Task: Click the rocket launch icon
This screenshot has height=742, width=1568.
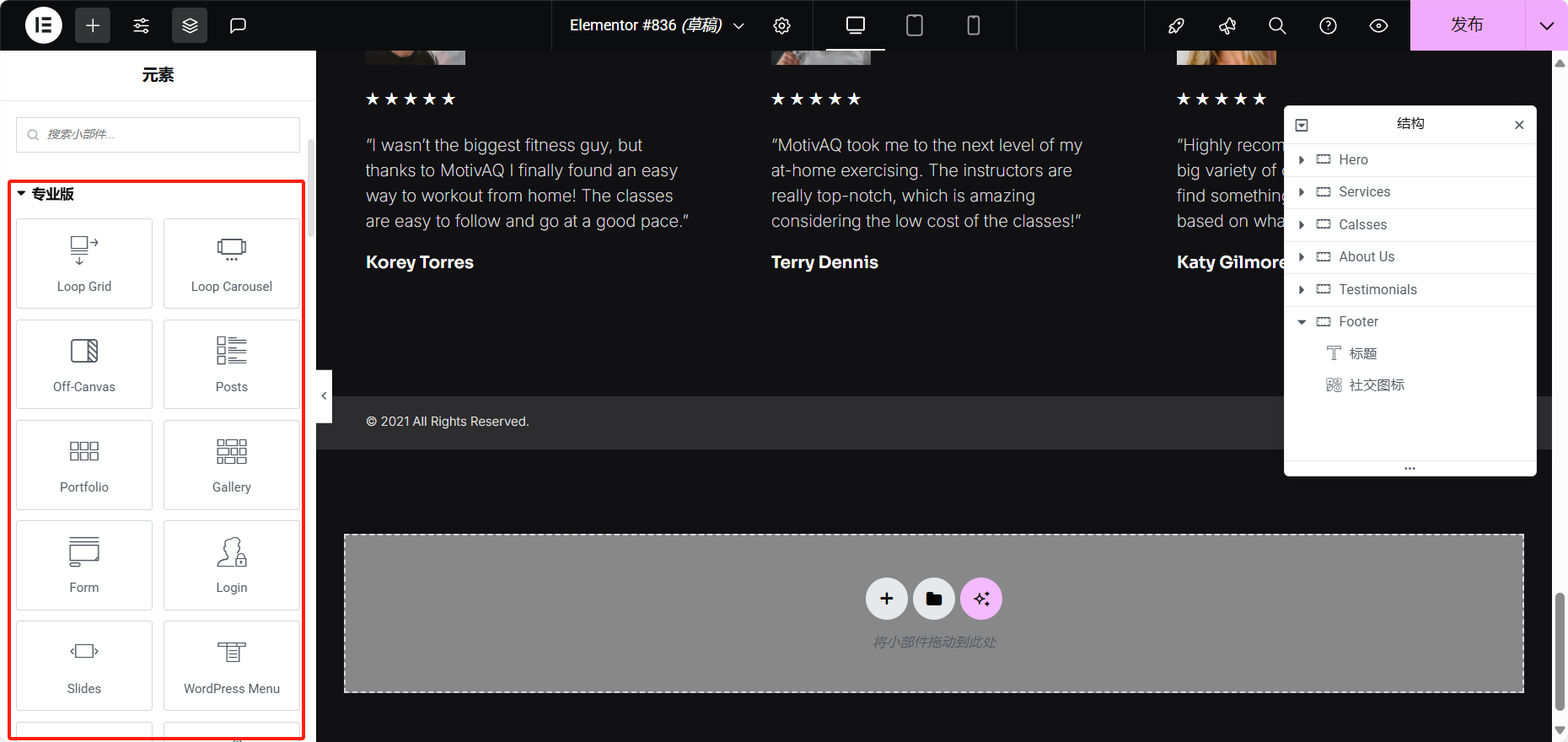Action: (x=1176, y=25)
